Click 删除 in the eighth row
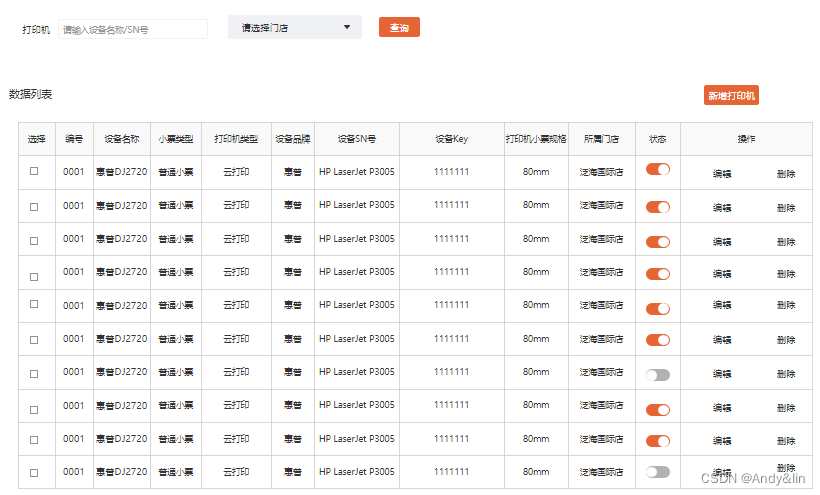This screenshot has width=820, height=495. coord(786,408)
